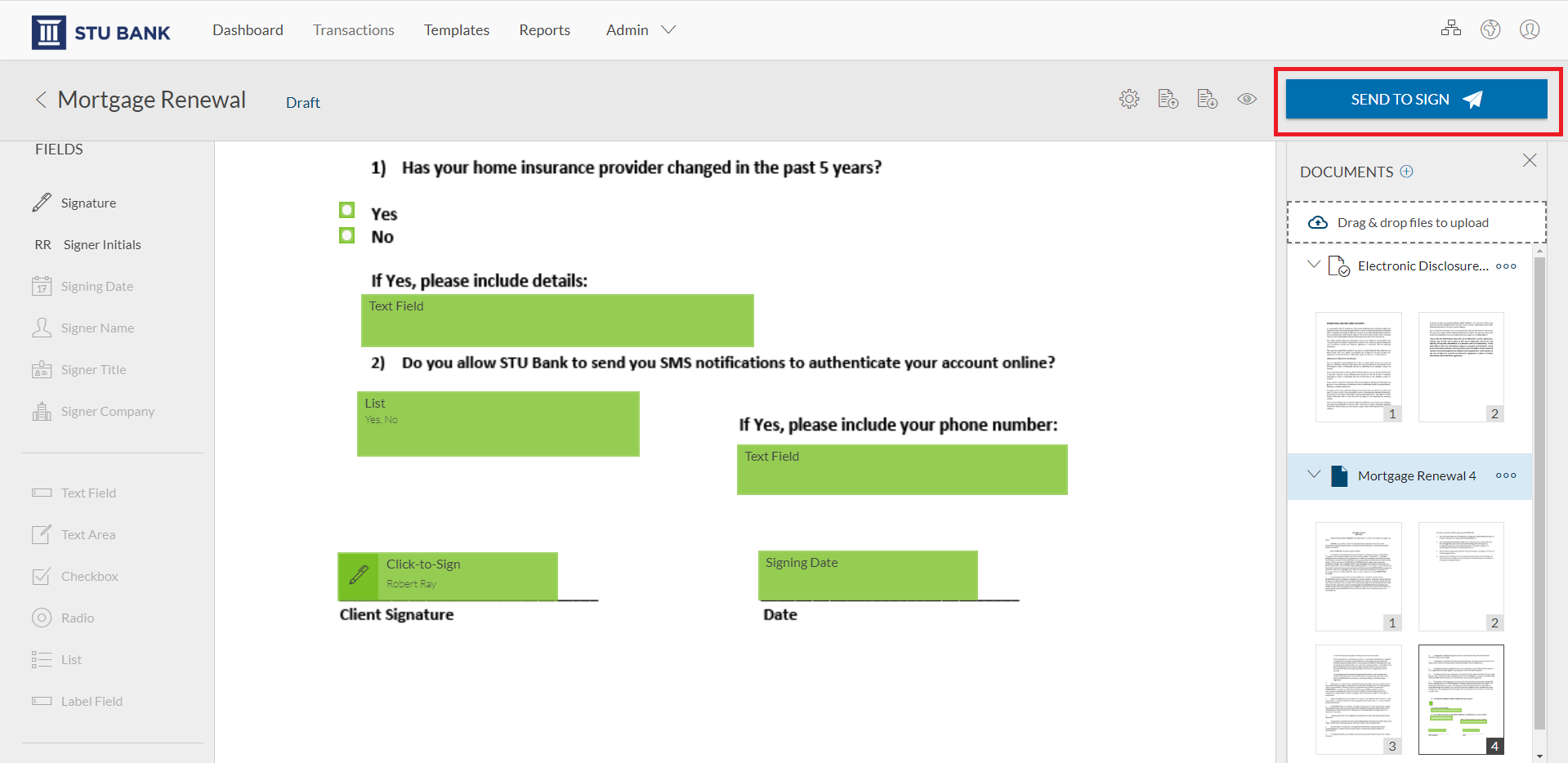The width and height of the screenshot is (1568, 763).
Task: Click the SEND TO SIGN button
Action: point(1416,99)
